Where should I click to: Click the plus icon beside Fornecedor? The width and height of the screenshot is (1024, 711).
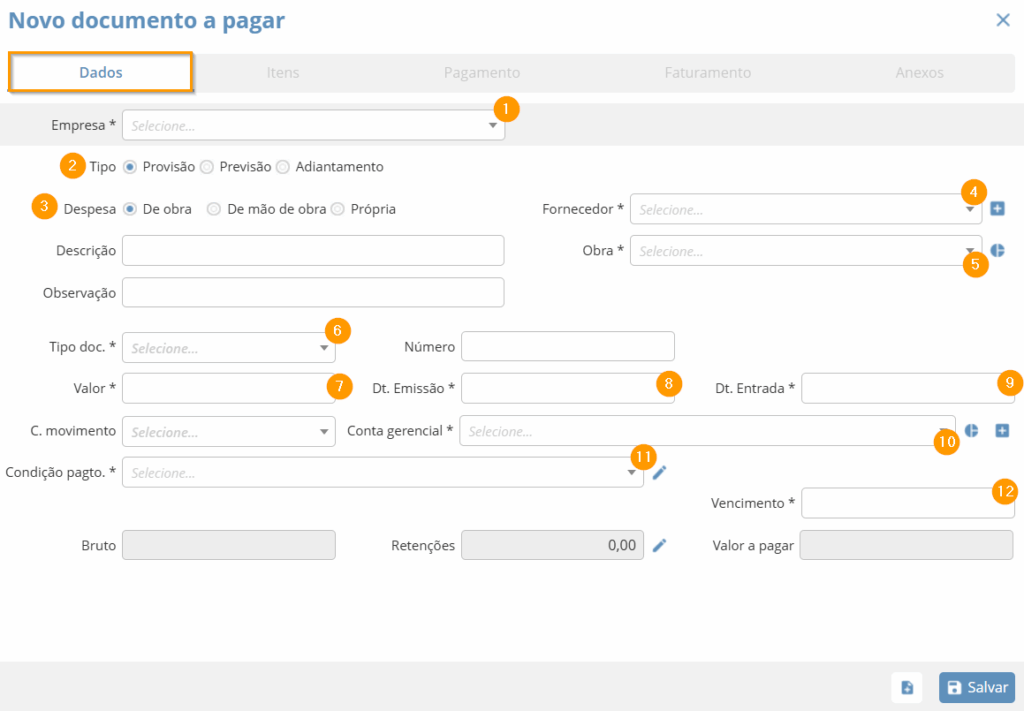coord(997,209)
